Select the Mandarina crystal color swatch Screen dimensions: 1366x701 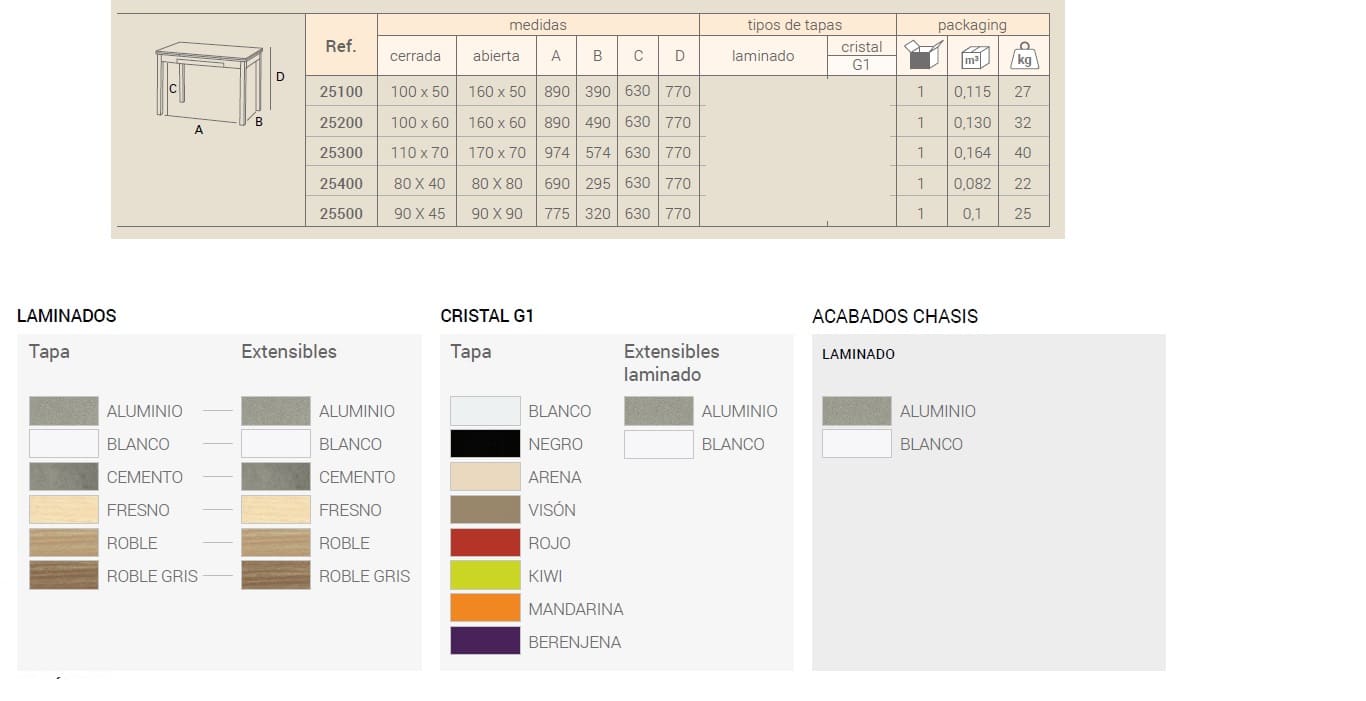pyautogui.click(x=485, y=609)
